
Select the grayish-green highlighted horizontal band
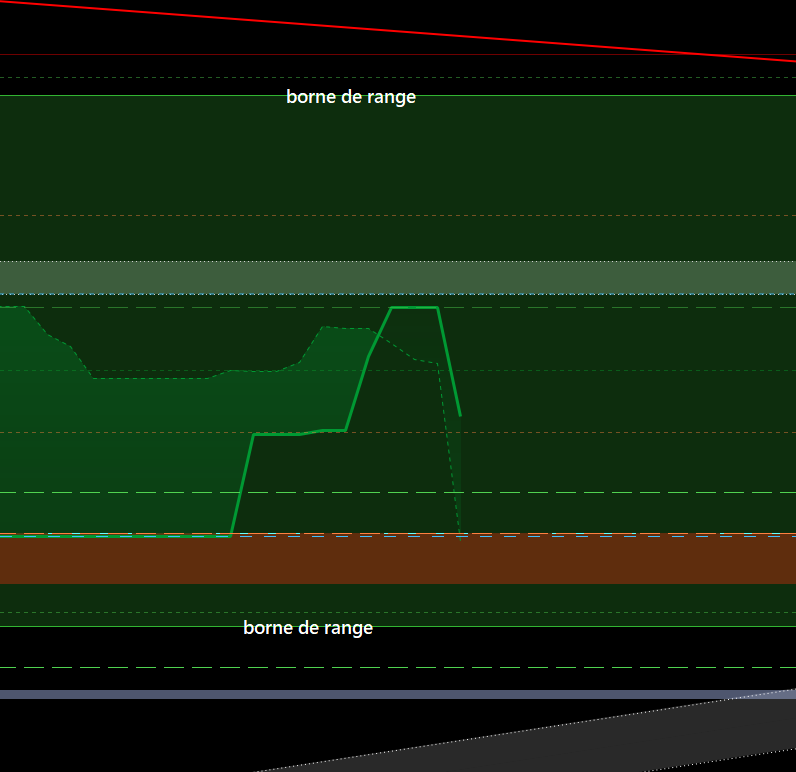pos(398,278)
